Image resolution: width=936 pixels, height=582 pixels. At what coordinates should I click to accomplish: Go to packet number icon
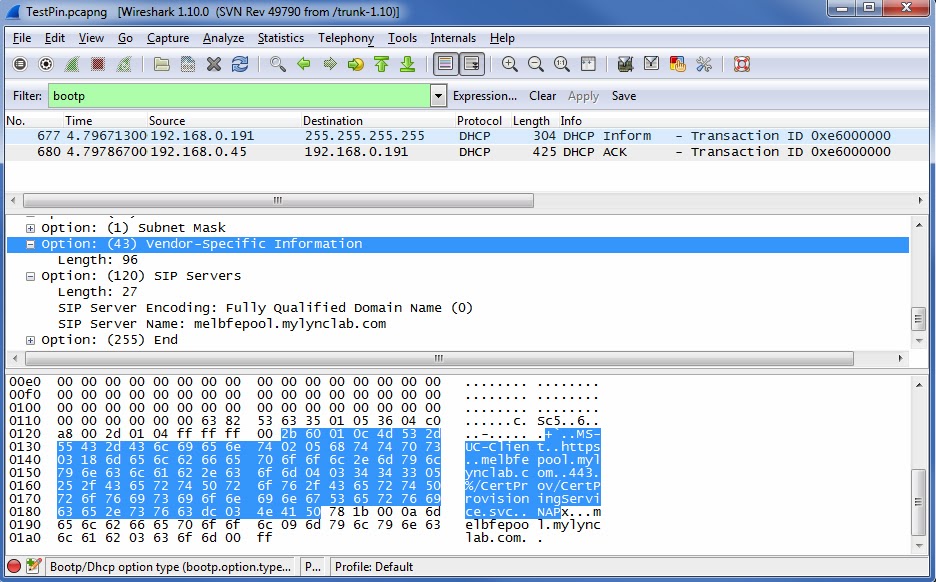pyautogui.click(x=356, y=64)
